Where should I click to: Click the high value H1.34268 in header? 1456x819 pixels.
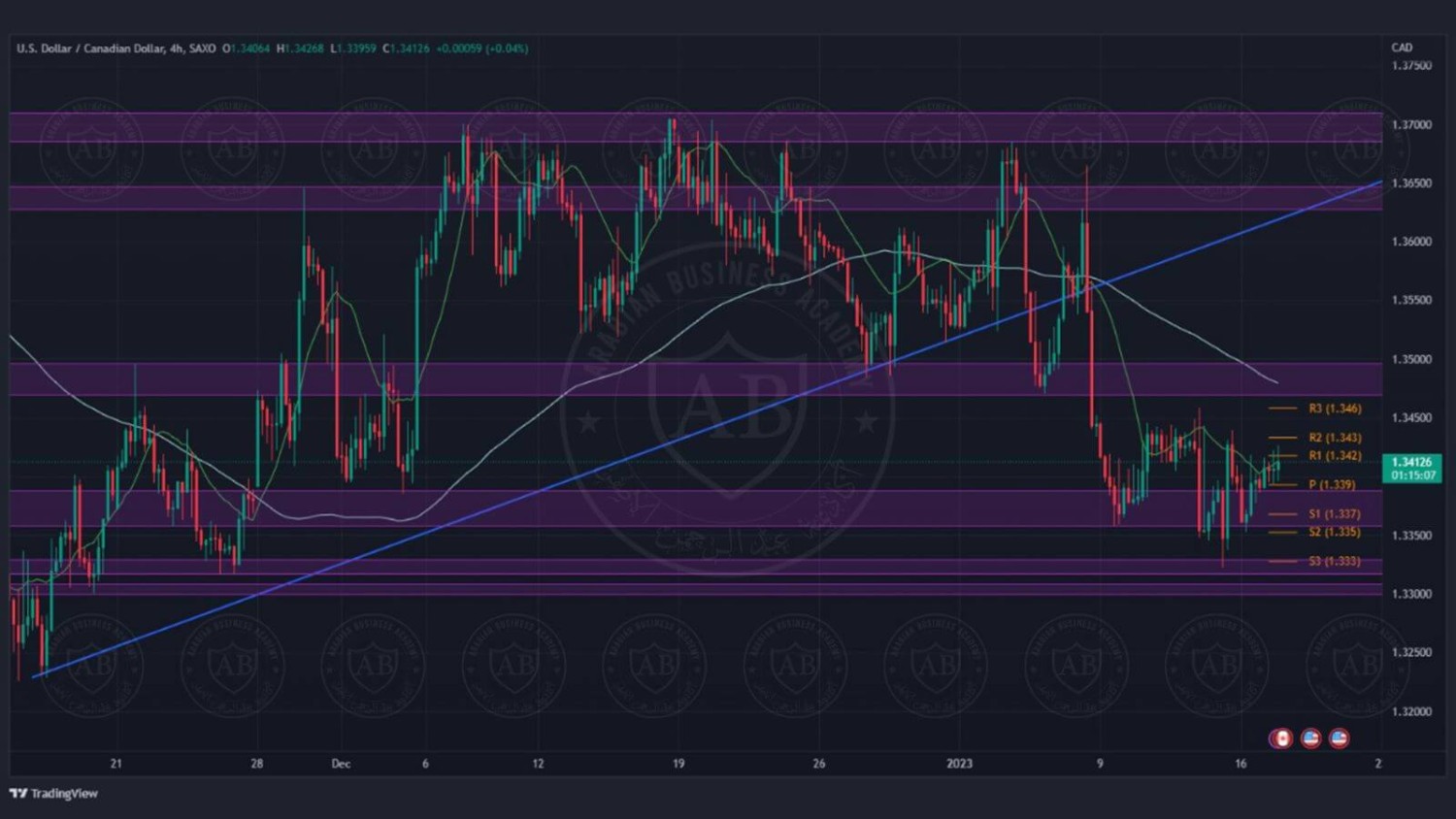click(x=300, y=49)
